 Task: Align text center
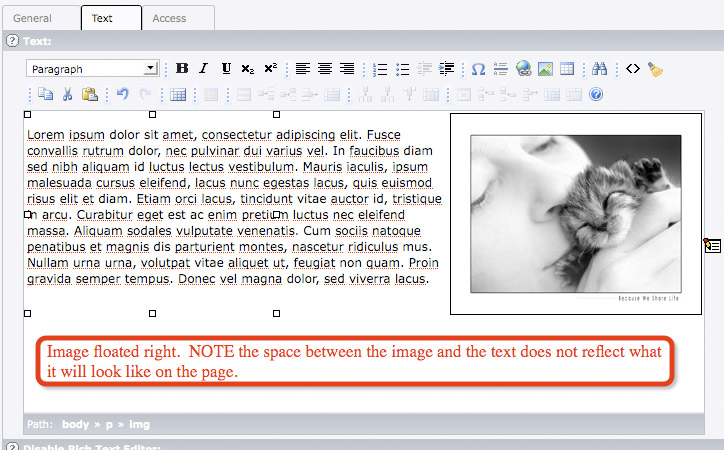coord(325,69)
